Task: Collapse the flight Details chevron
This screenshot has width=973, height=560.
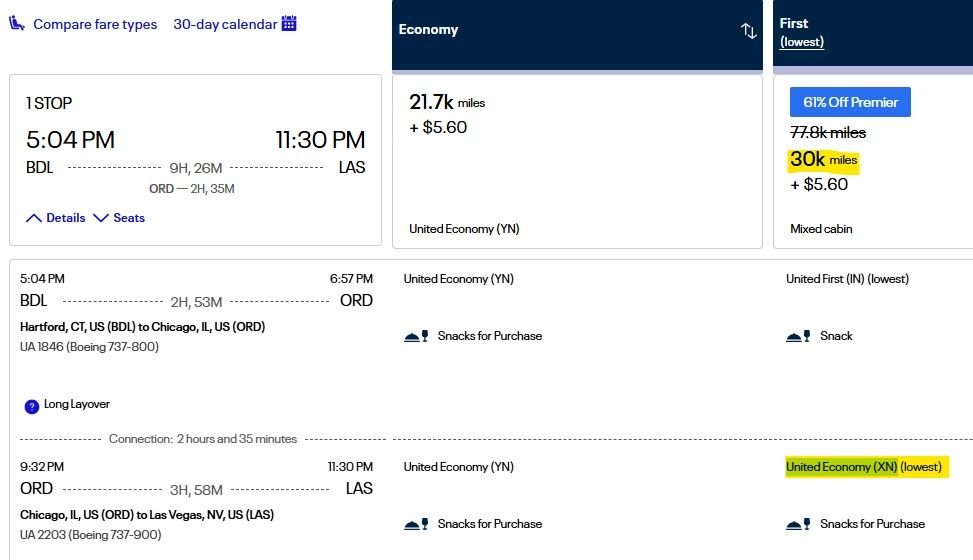Action: [34, 218]
